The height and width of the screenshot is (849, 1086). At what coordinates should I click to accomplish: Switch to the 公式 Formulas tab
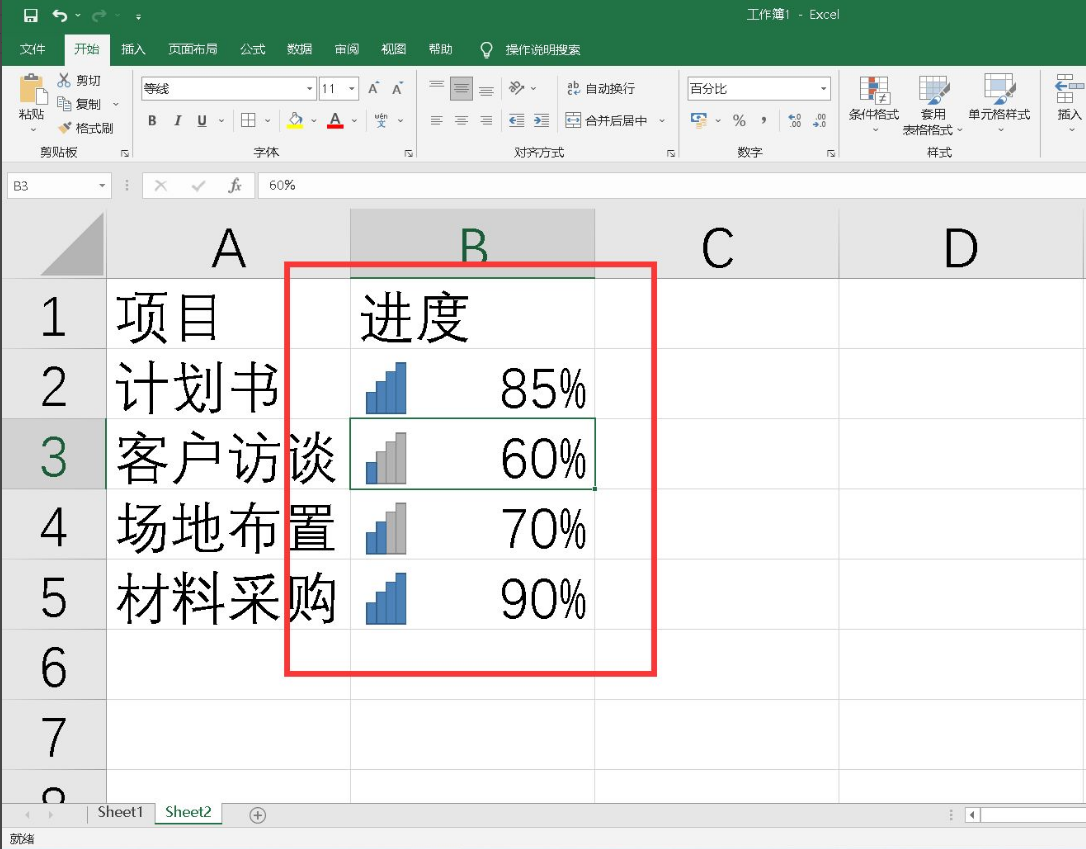coord(252,49)
